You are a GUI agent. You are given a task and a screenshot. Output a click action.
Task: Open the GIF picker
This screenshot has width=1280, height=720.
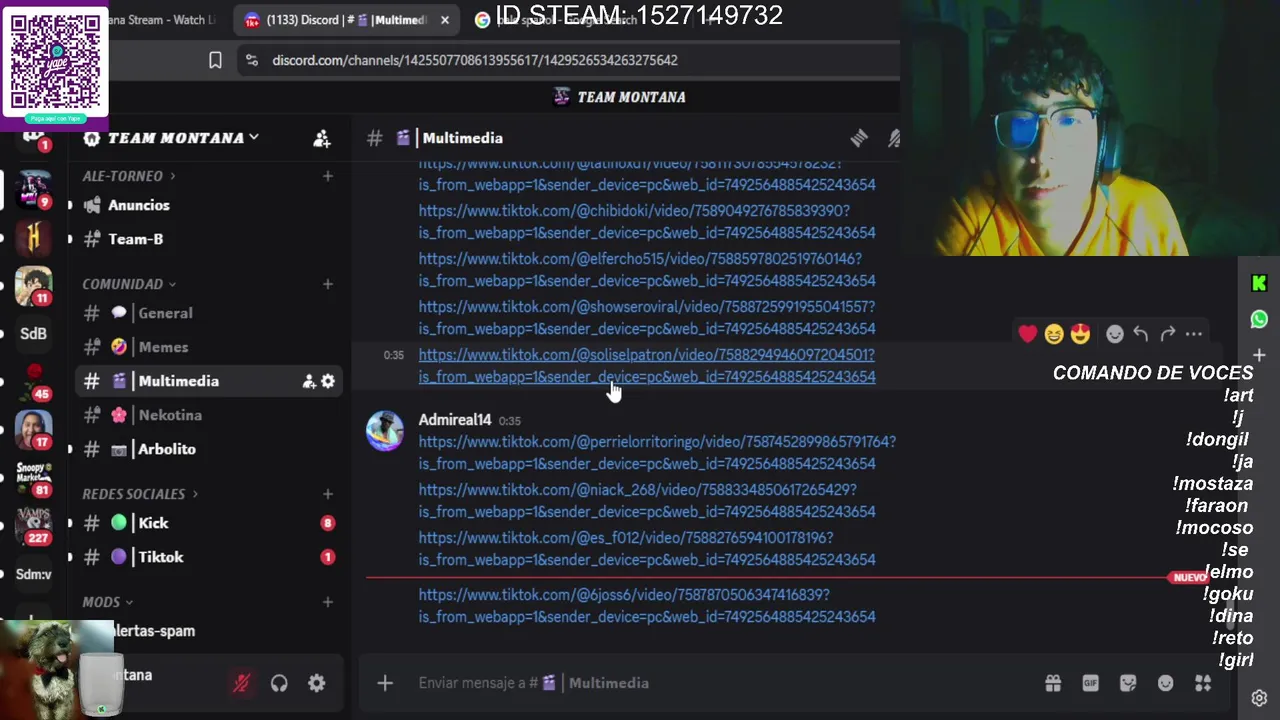tap(1090, 683)
